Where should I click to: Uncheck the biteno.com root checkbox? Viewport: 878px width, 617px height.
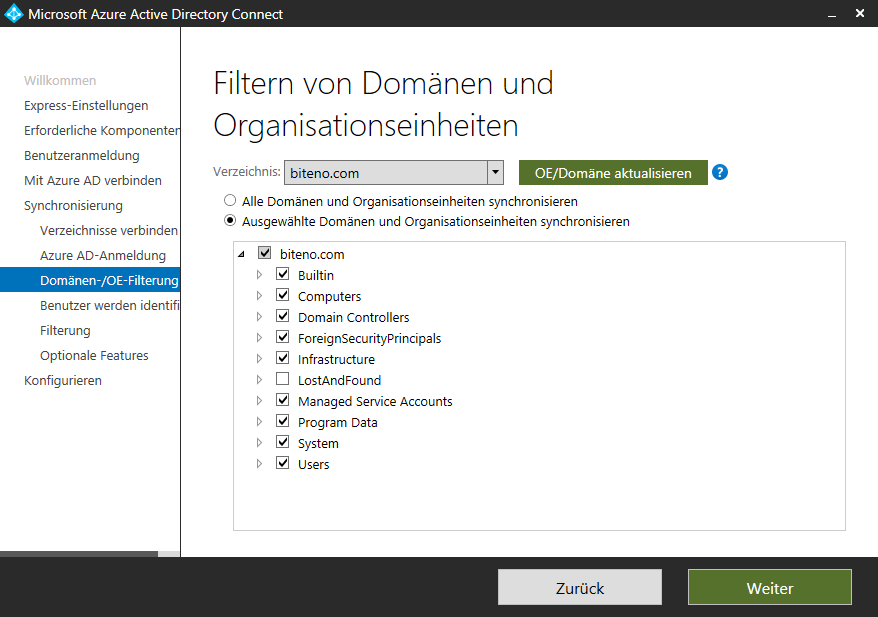[264, 253]
